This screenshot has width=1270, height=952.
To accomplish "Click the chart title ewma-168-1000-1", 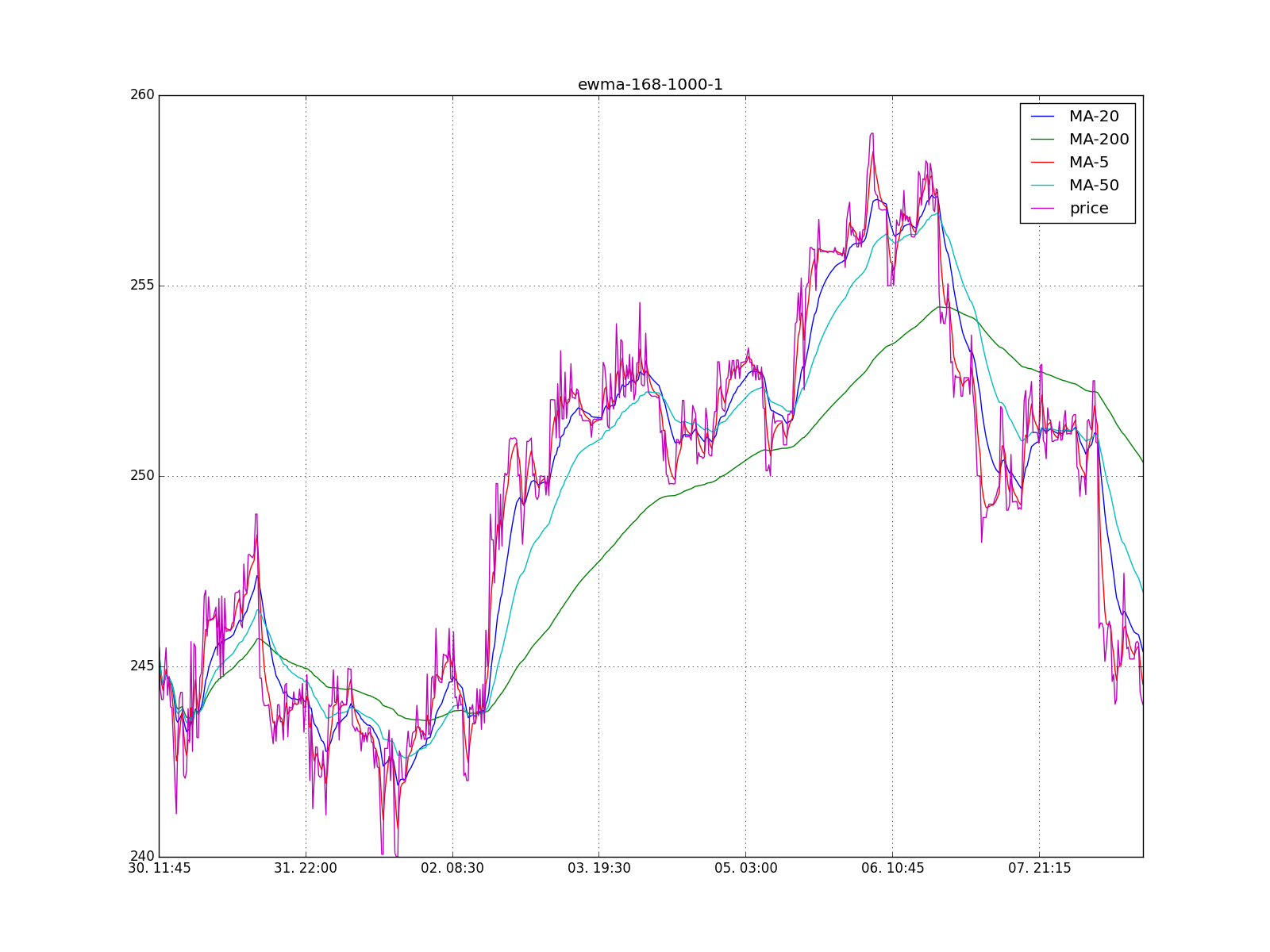I will point(650,84).
